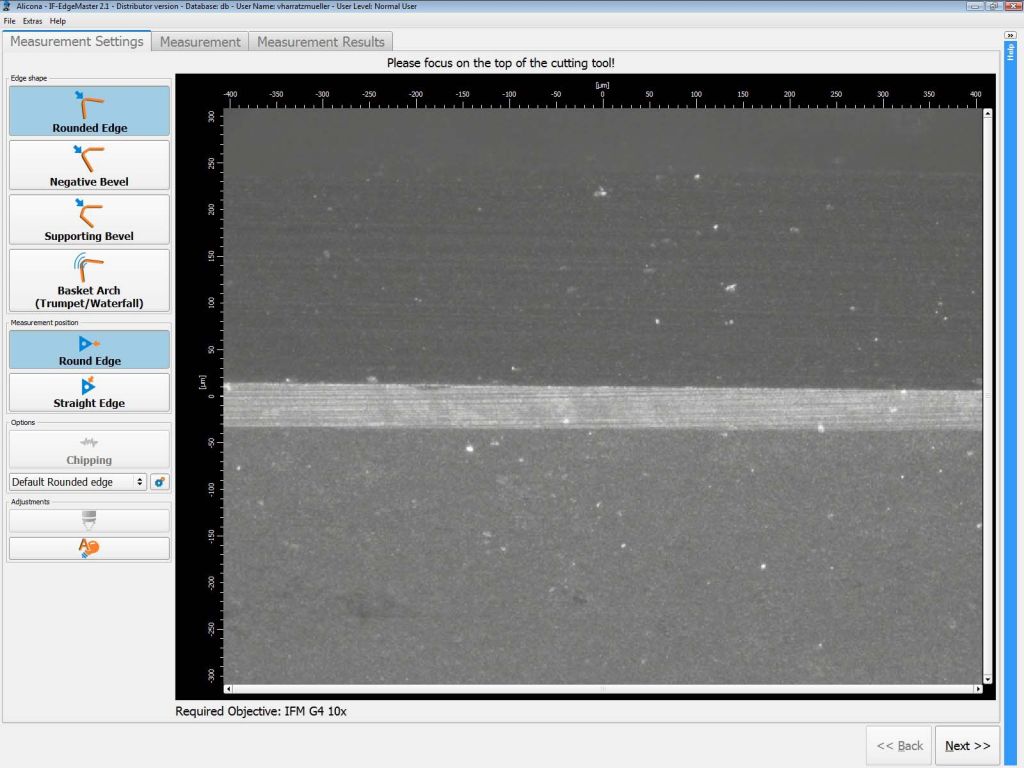Click the objective adjustment icon button
Viewport: 1024px width, 768px height.
point(89,520)
